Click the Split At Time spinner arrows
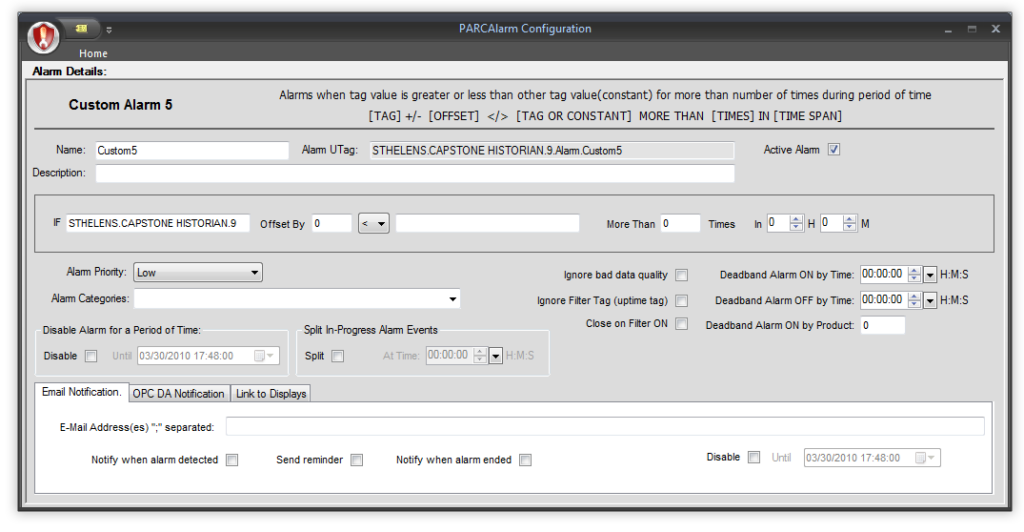This screenshot has height=532, width=1024. pyautogui.click(x=480, y=356)
